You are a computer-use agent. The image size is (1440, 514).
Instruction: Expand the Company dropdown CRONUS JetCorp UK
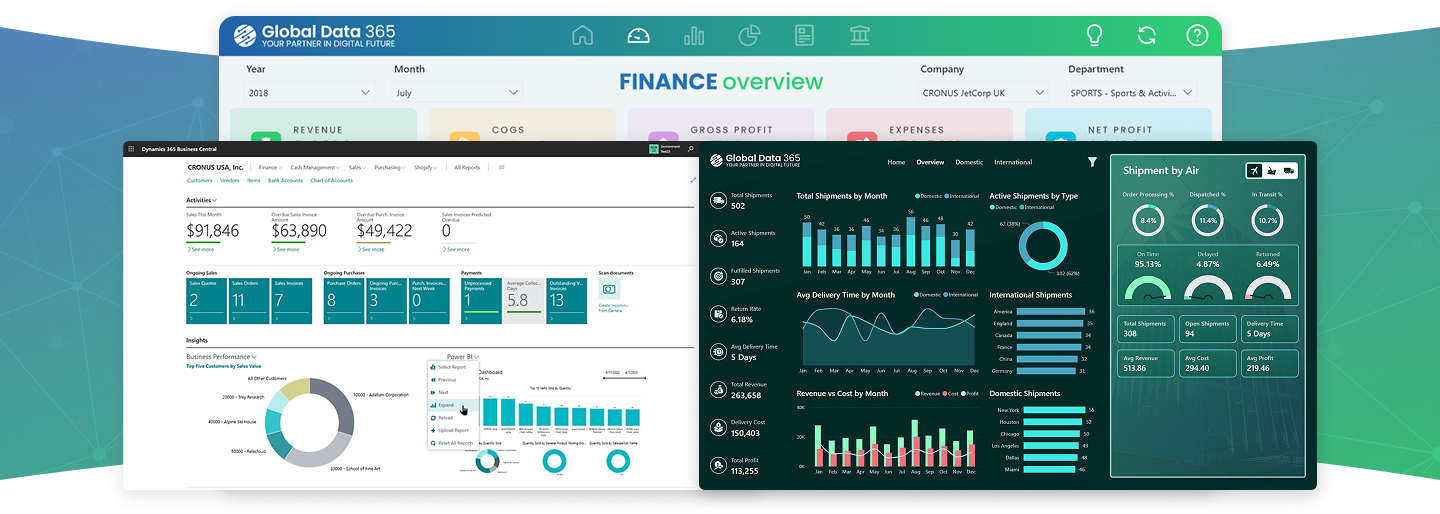point(983,93)
